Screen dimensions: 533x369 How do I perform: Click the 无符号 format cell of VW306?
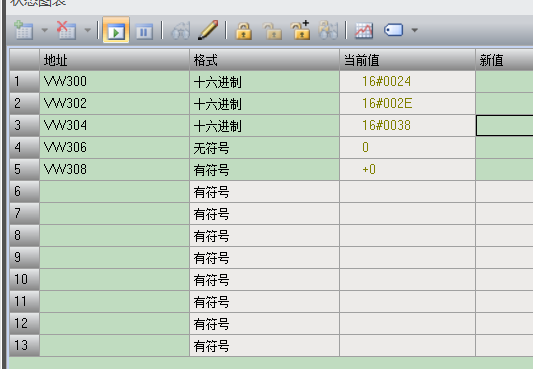pyautogui.click(x=264, y=147)
